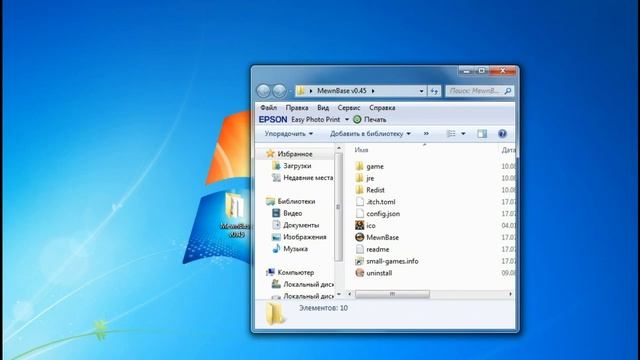Select the .itch.toml file name
640x360 pixels.
381,202
